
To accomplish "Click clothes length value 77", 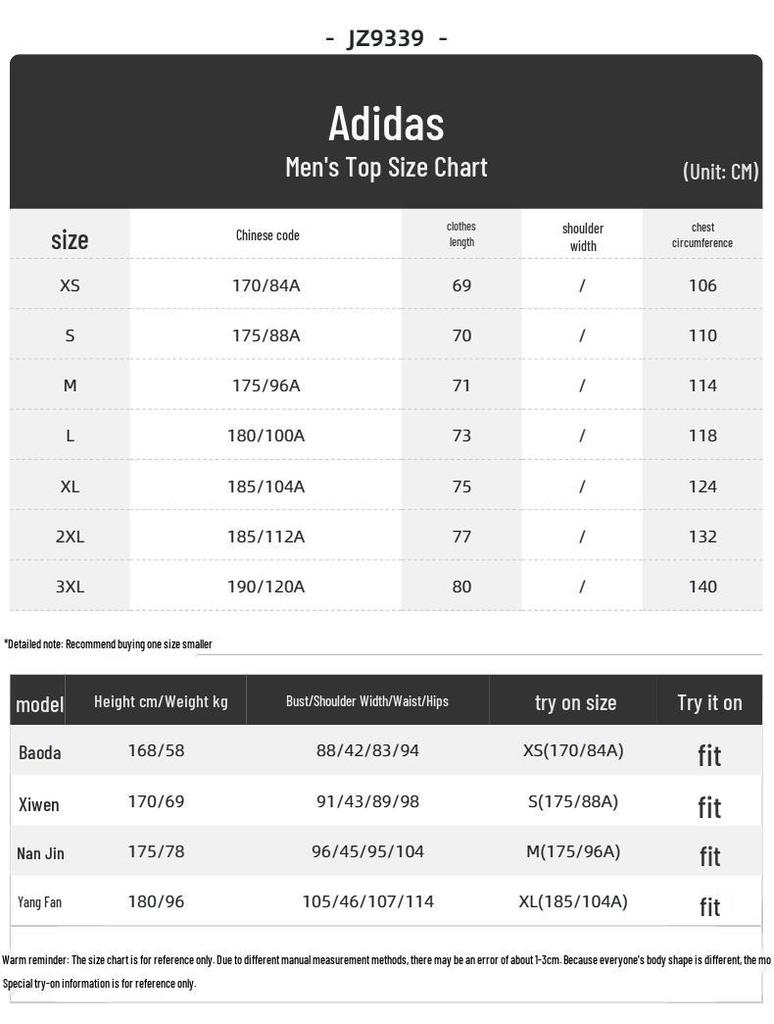I will 462,537.
